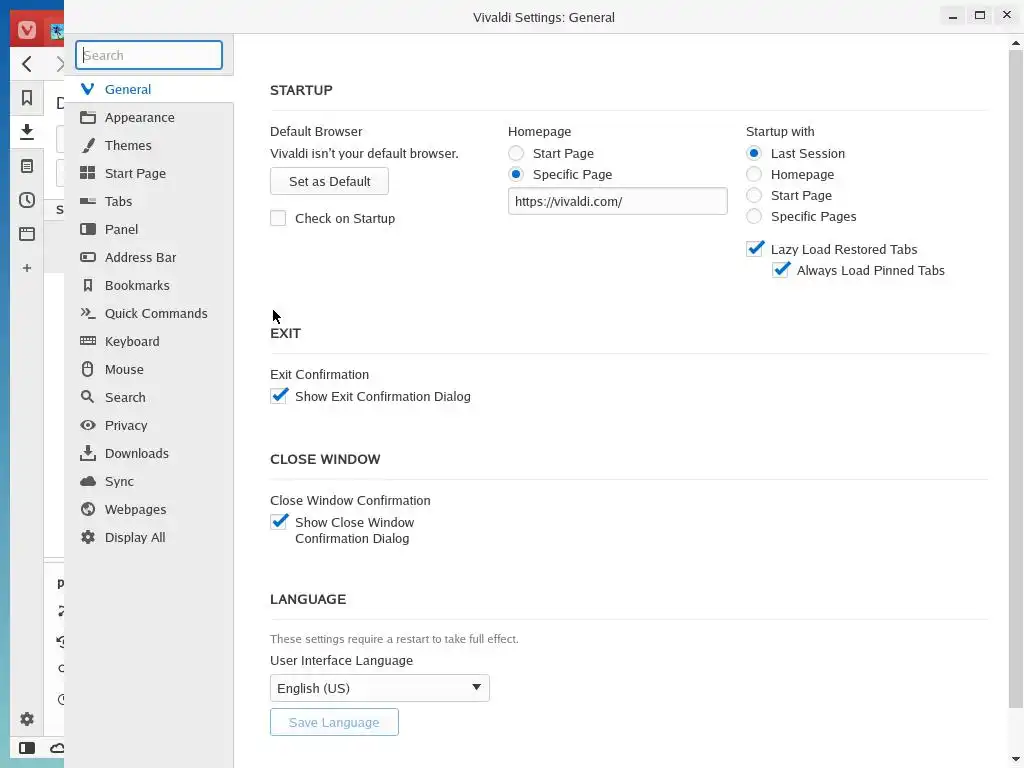The width and height of the screenshot is (1024, 768).
Task: Switch to the Appearance settings section
Action: pyautogui.click(x=139, y=117)
